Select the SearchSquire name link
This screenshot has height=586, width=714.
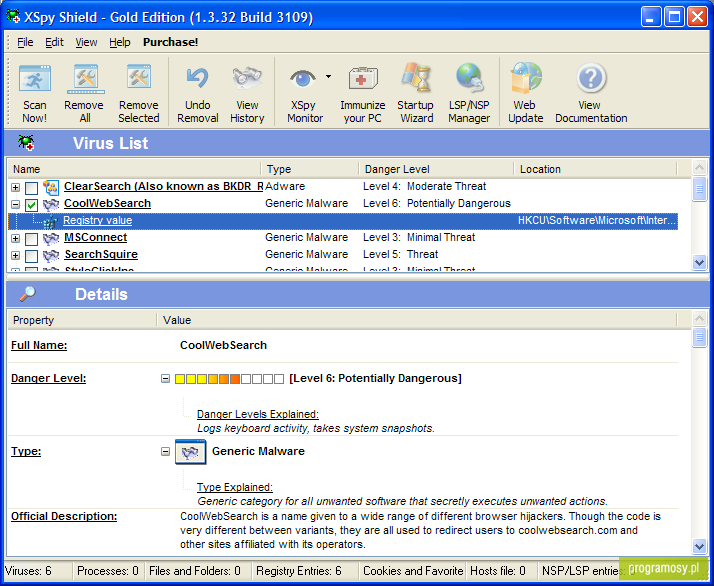pos(101,255)
